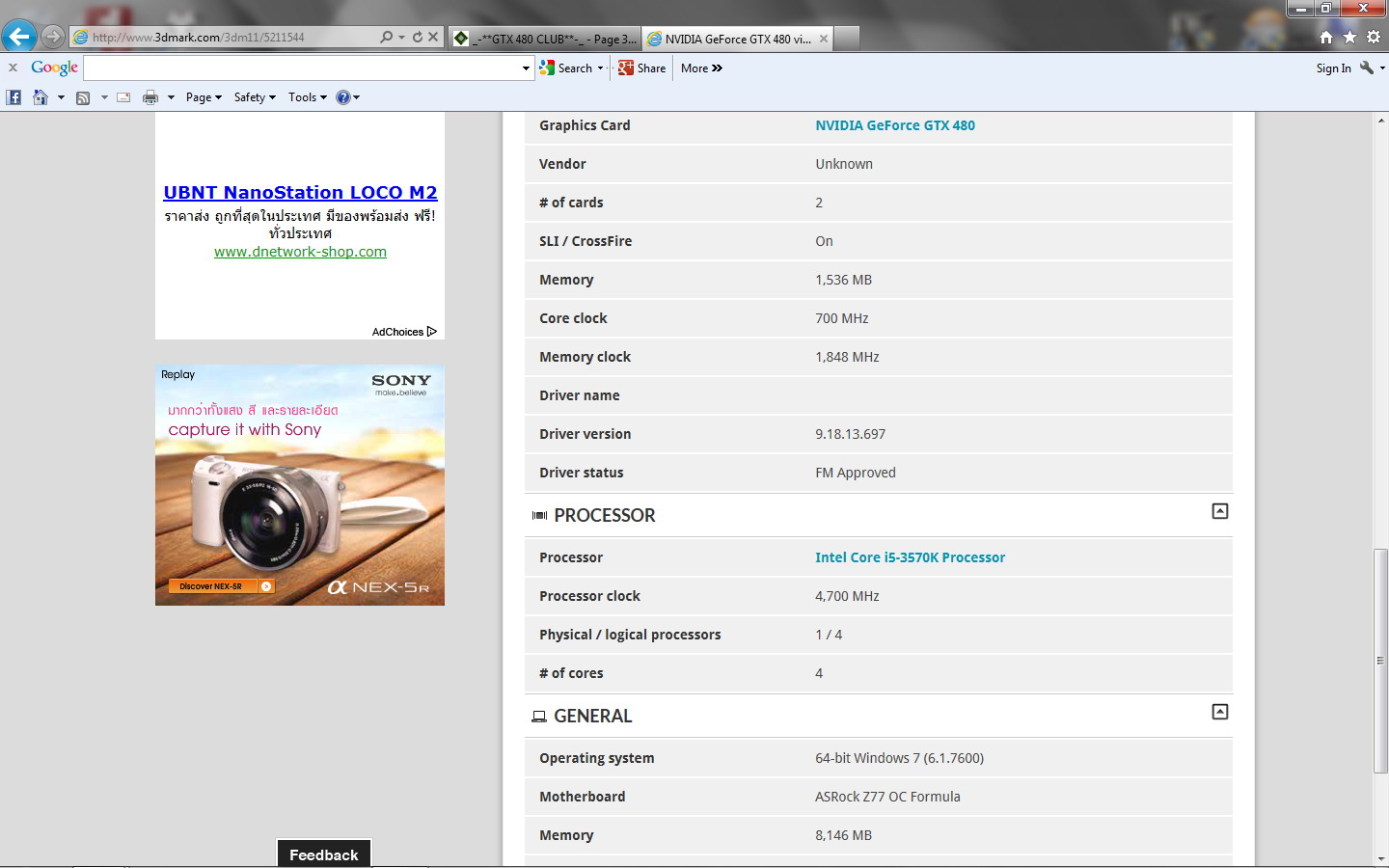This screenshot has width=1389, height=868.
Task: Print the page with the printer icon
Action: coord(150,97)
